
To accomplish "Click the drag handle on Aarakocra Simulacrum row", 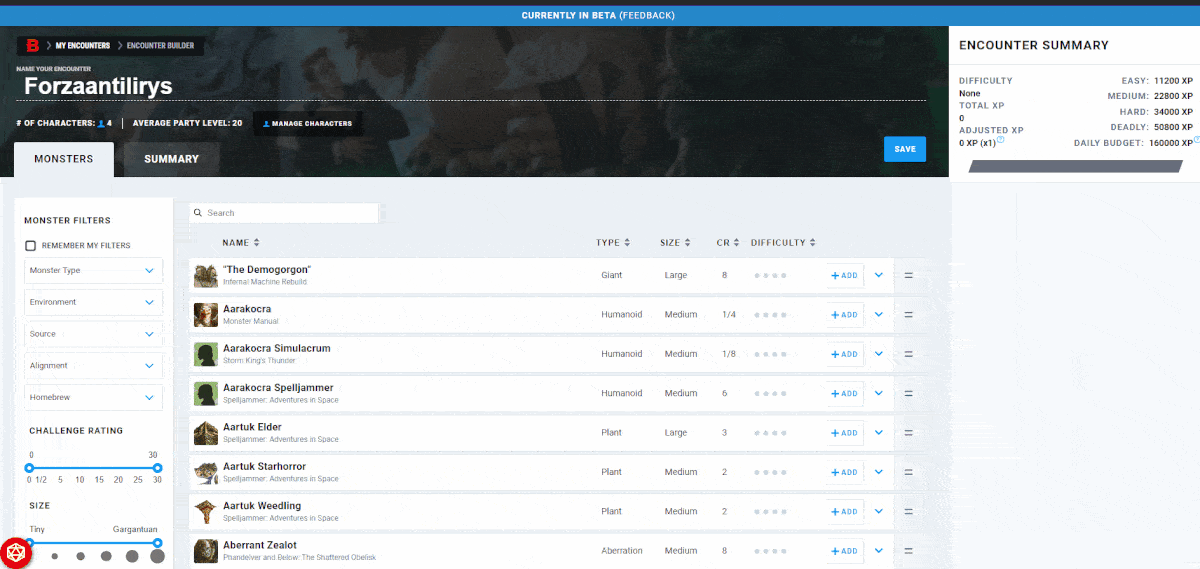I will 909,354.
